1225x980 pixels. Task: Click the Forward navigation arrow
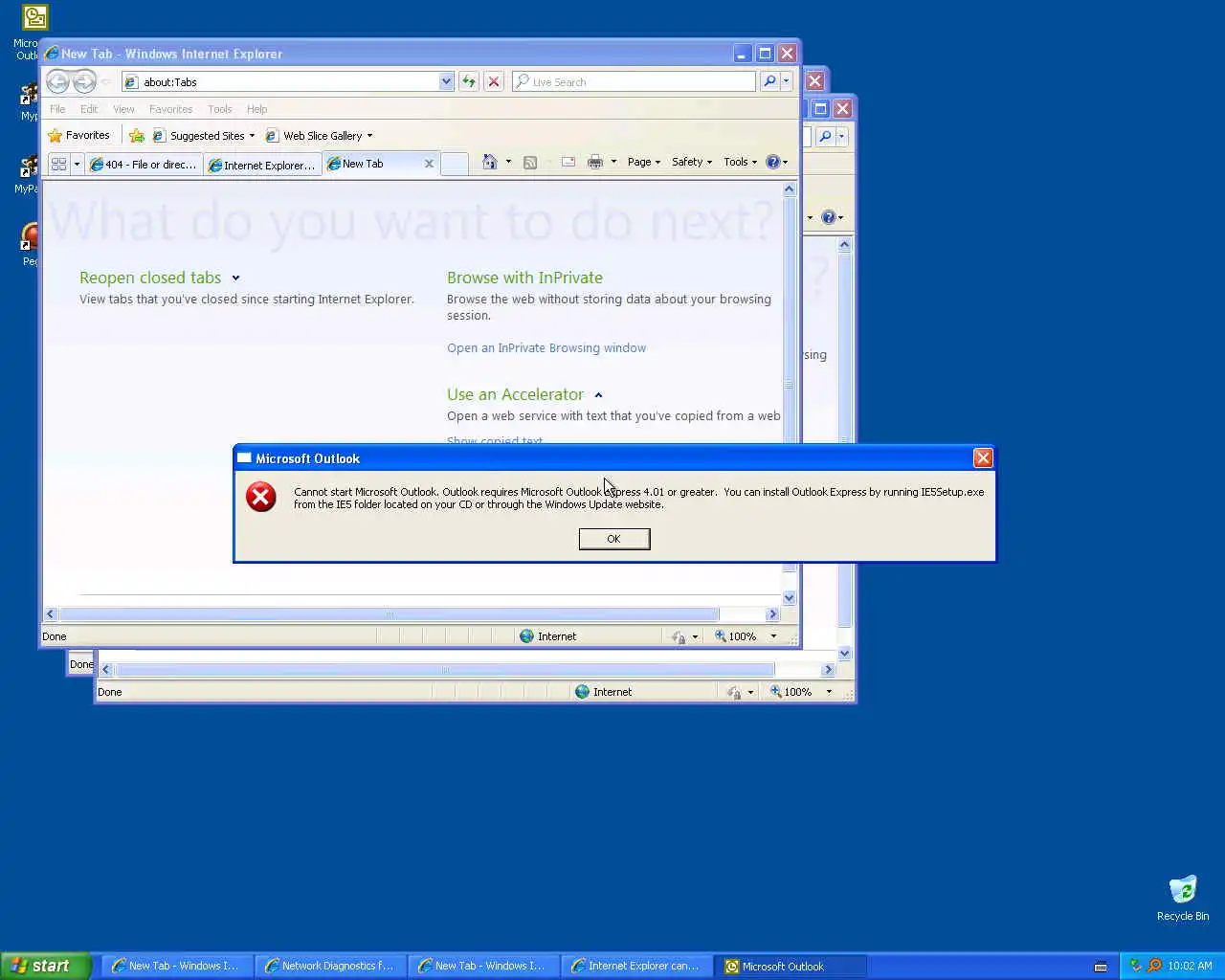click(x=84, y=81)
